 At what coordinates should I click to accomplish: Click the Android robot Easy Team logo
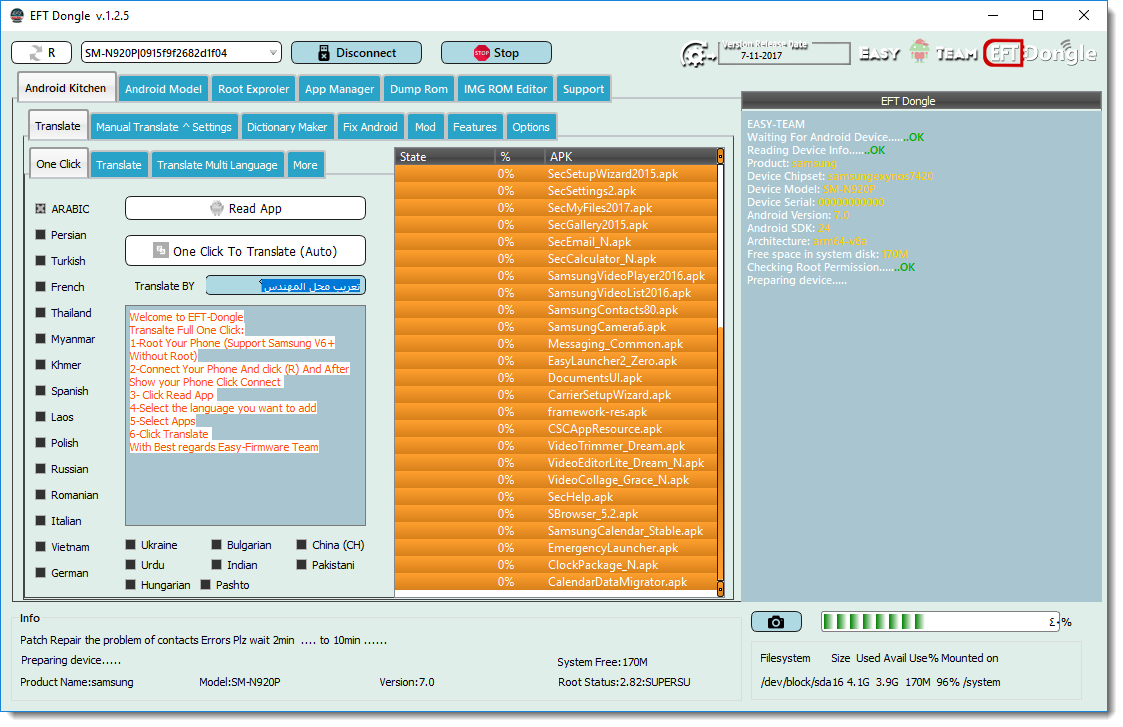point(919,52)
